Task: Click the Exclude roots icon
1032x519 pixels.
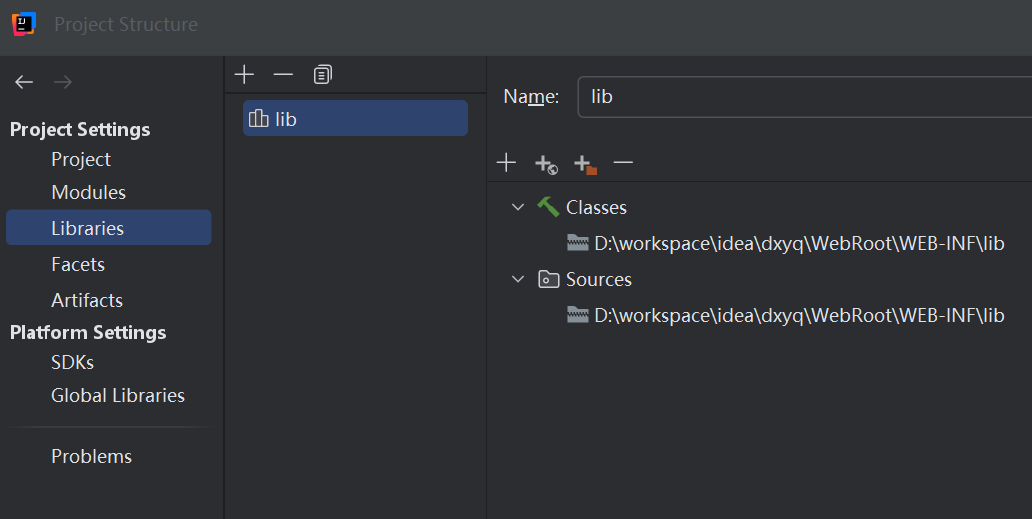Action: 585,164
